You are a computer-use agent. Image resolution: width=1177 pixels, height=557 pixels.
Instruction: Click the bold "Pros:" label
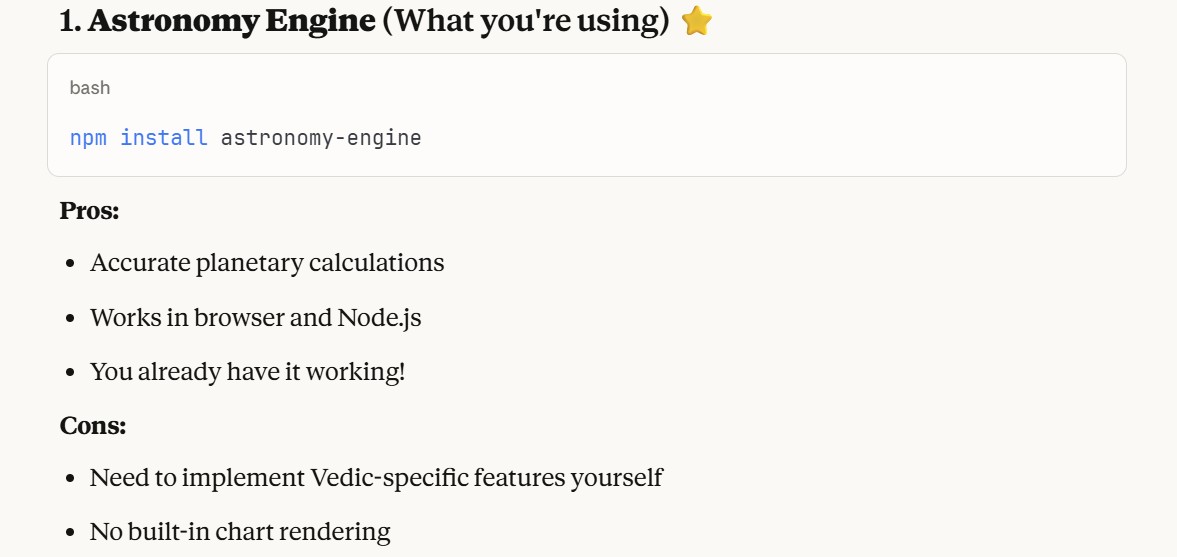coord(89,210)
